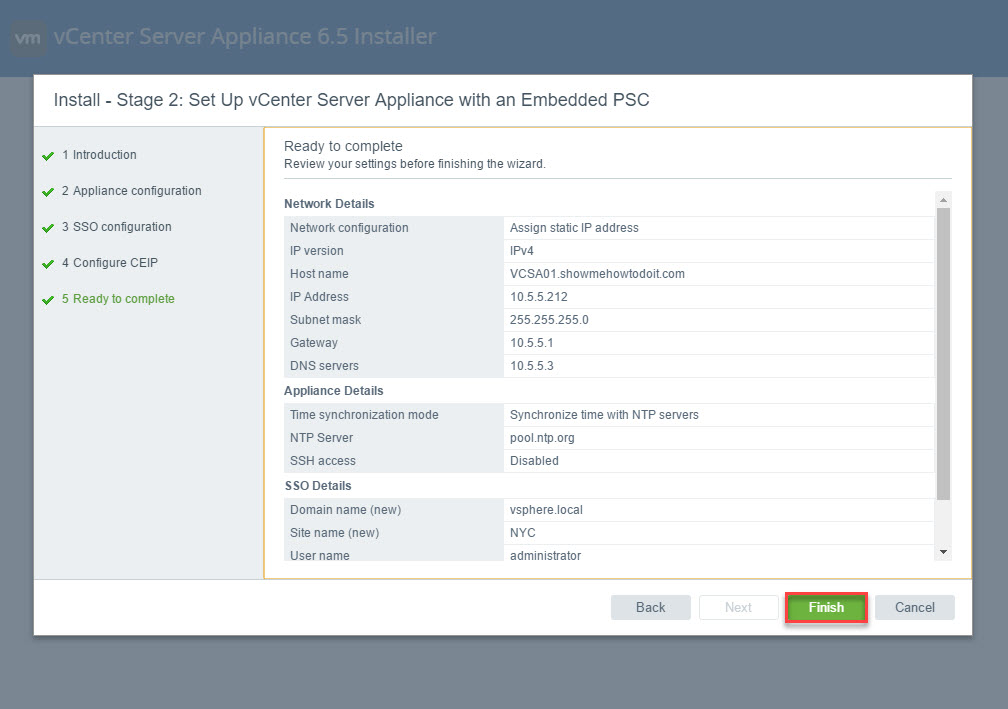Click the Site name NYC value
Viewport: 1008px width, 709px height.
pos(523,533)
